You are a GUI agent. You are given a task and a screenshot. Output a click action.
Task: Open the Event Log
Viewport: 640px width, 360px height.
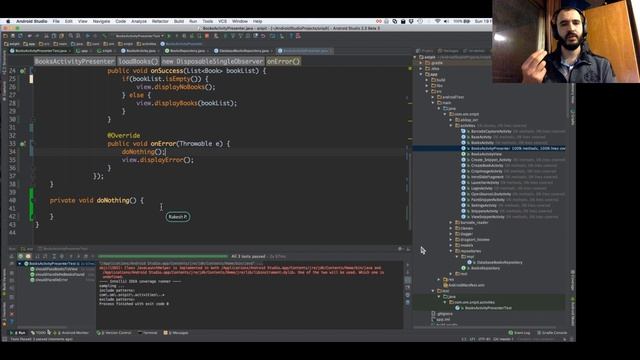click(520, 333)
